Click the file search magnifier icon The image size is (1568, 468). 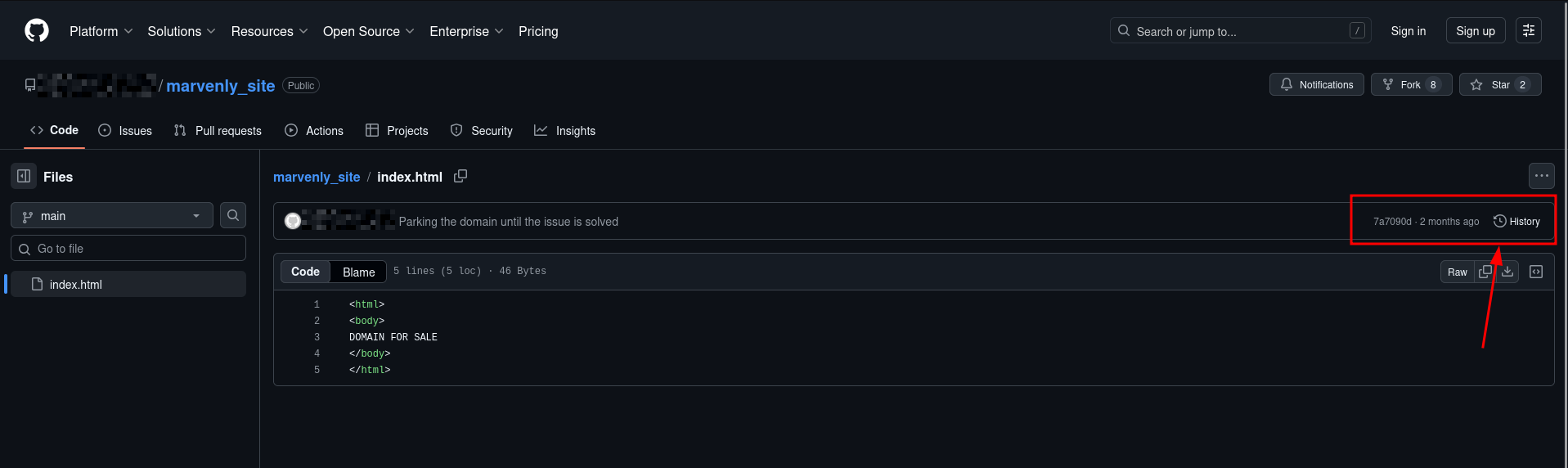pyautogui.click(x=233, y=215)
